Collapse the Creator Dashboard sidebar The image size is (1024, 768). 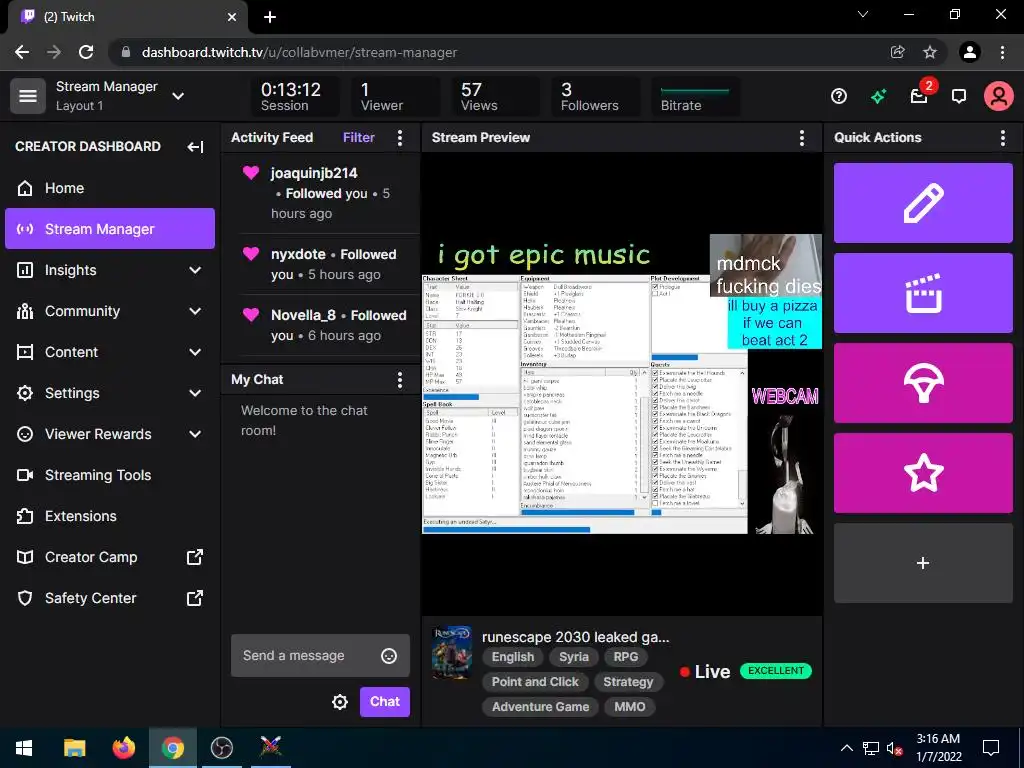[195, 146]
